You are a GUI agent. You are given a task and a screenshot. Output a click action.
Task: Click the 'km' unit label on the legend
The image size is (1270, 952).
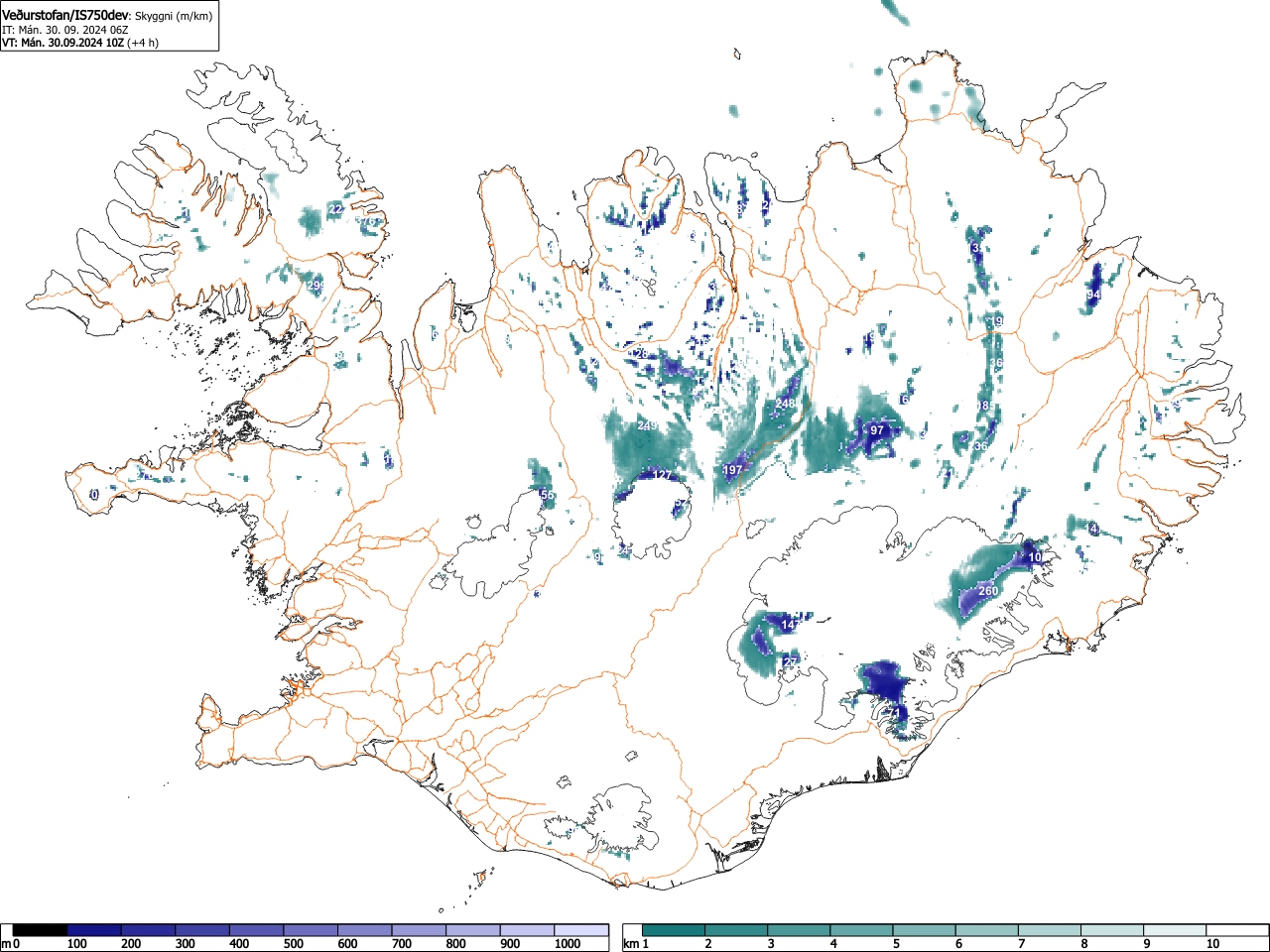[631, 944]
